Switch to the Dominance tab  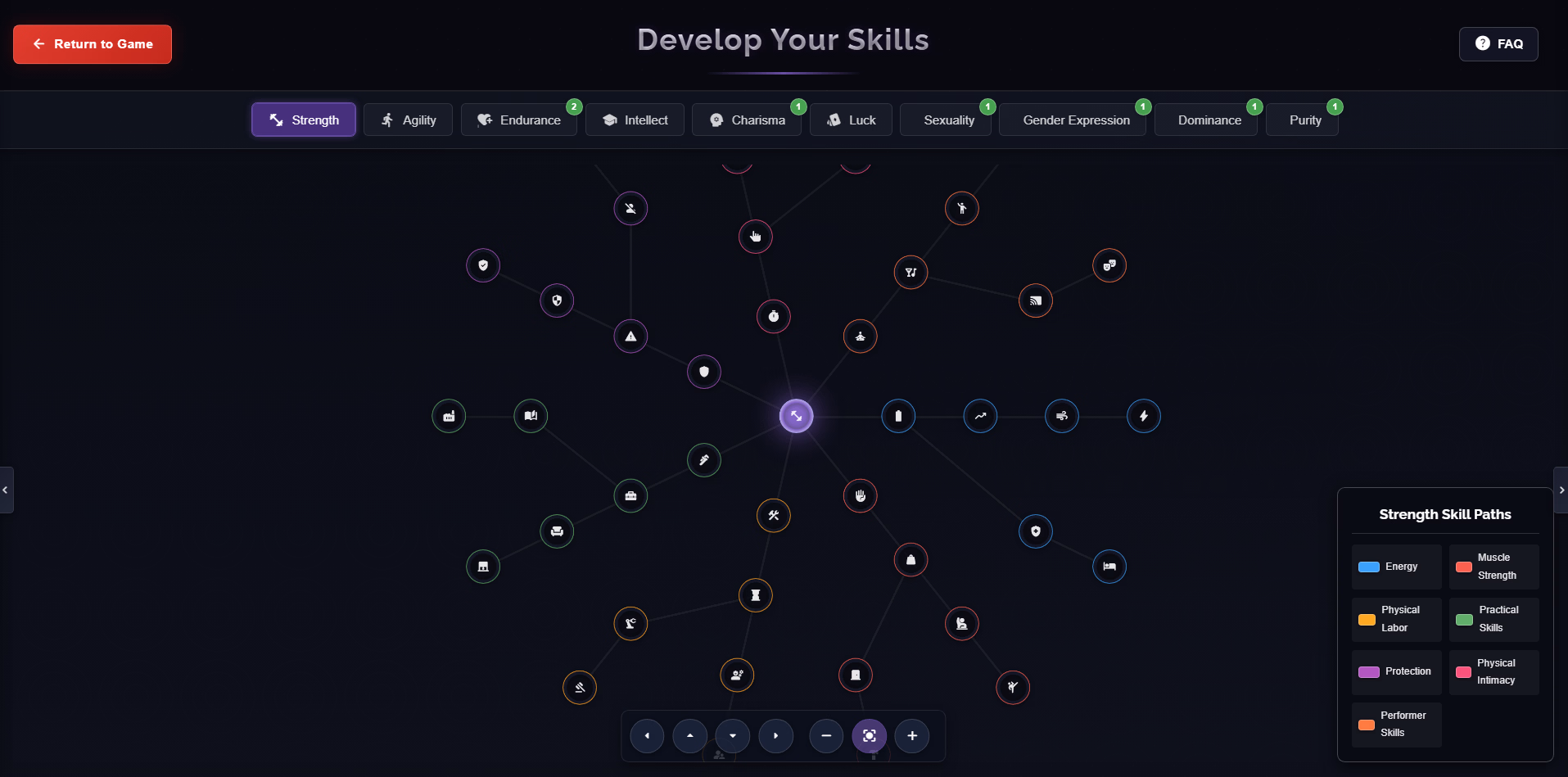[x=1206, y=120]
